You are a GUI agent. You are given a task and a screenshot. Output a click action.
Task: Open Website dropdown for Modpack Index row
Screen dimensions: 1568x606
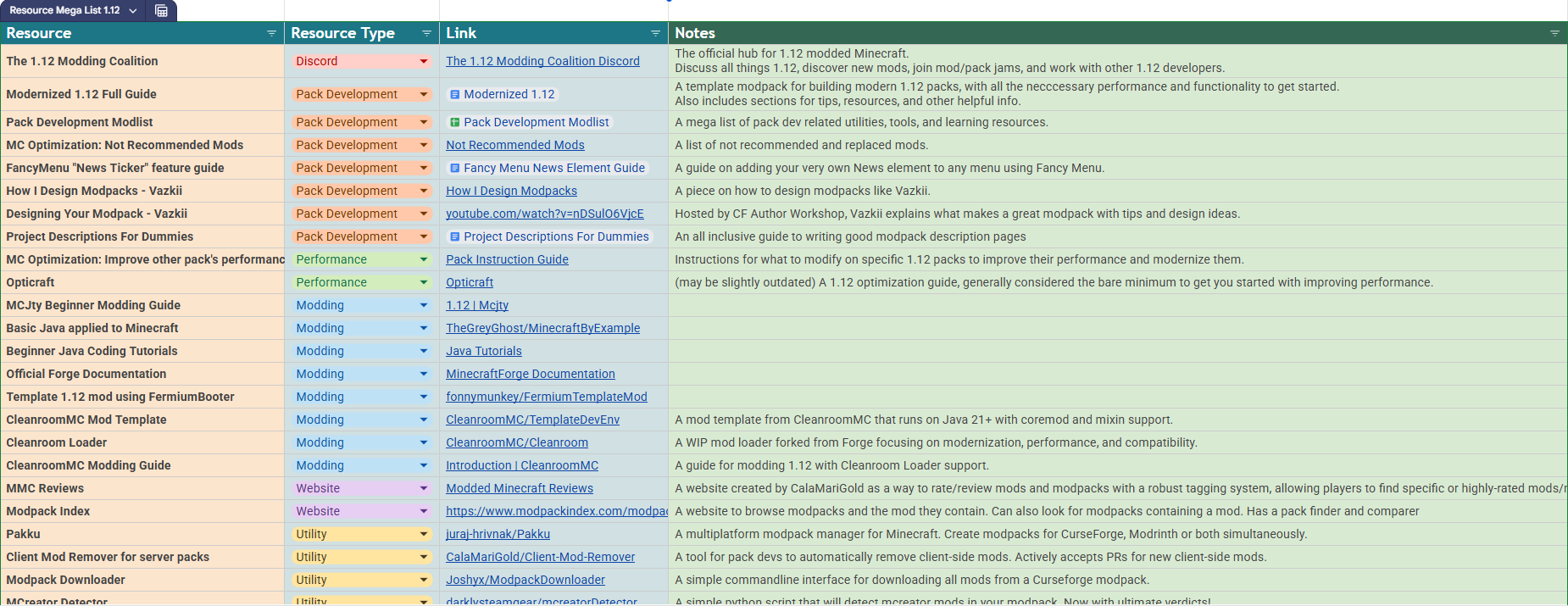[x=424, y=511]
